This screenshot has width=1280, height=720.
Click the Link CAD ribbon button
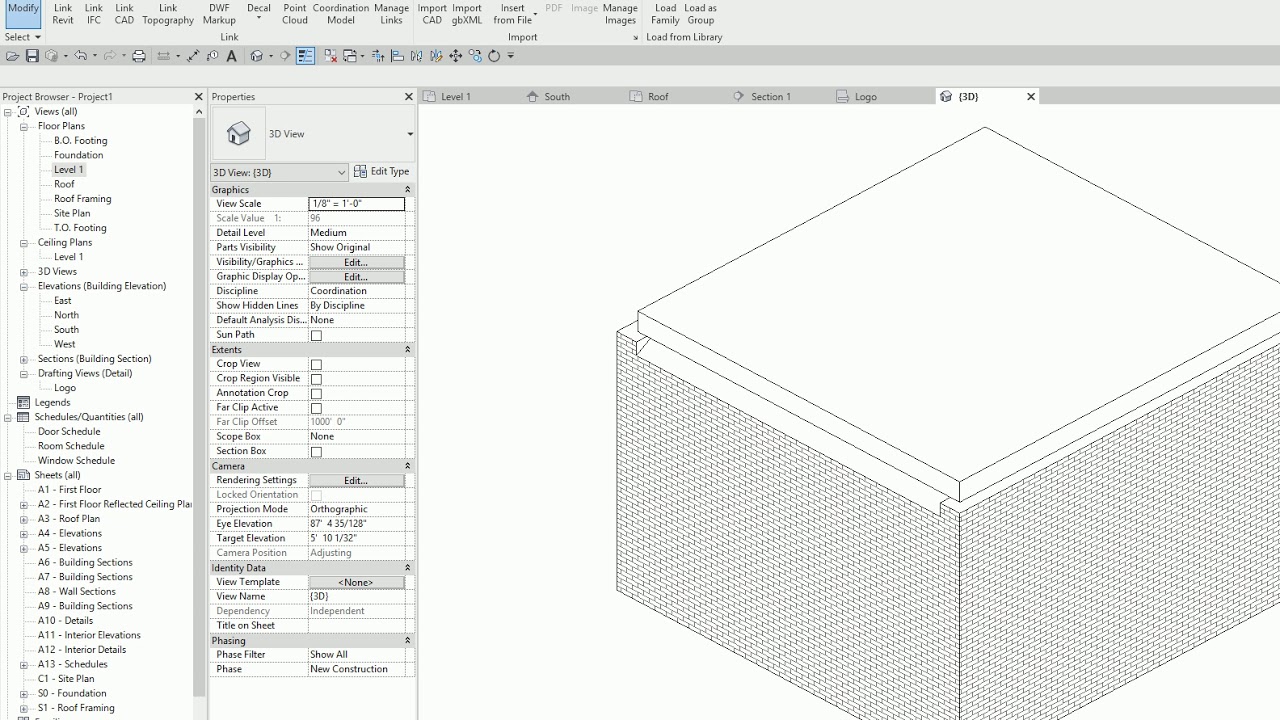(x=124, y=14)
